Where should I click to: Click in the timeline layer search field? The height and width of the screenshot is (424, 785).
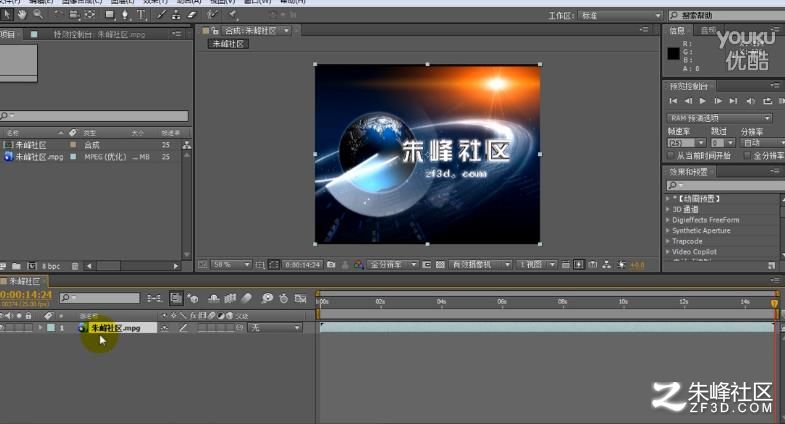[x=100, y=298]
